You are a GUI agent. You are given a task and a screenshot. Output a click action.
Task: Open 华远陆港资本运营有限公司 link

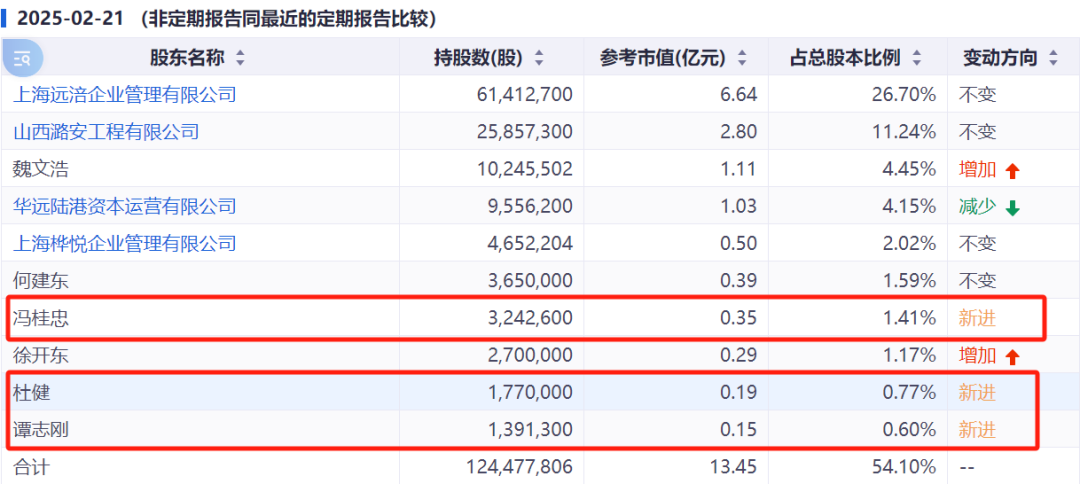[x=125, y=206]
